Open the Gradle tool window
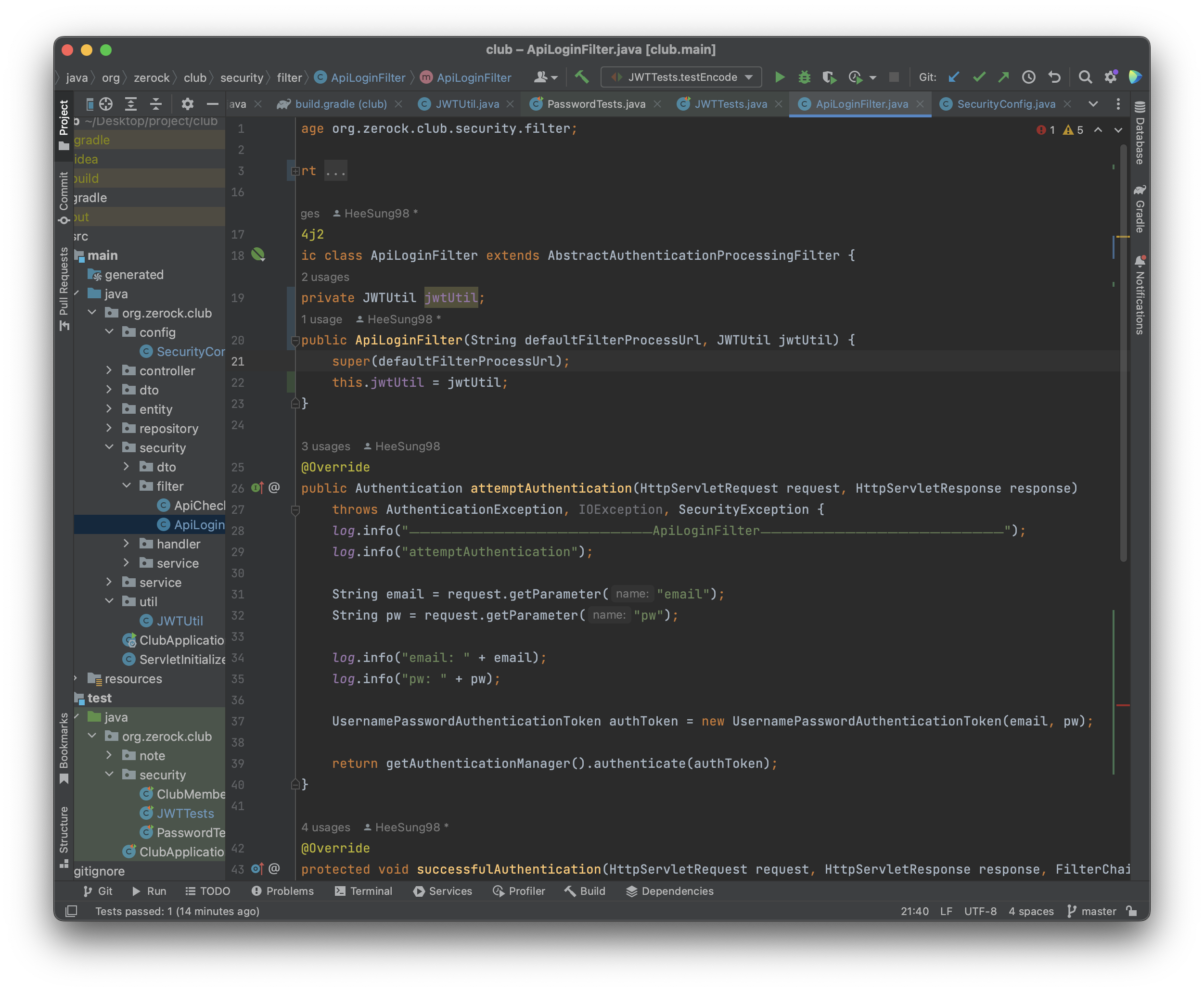Screen dimensions: 1204x992 [1140, 209]
